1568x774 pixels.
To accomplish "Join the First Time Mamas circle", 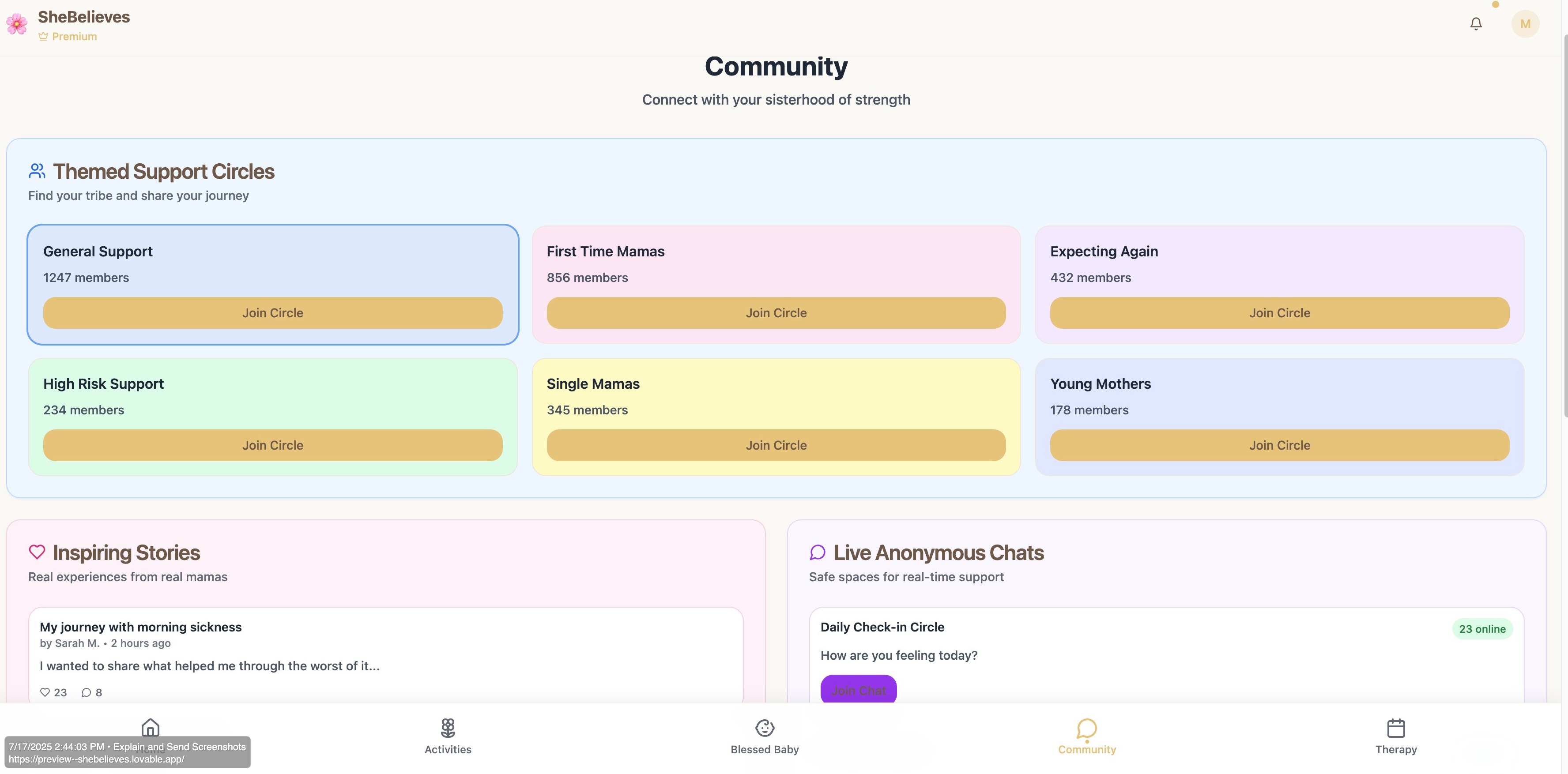I will (x=776, y=313).
